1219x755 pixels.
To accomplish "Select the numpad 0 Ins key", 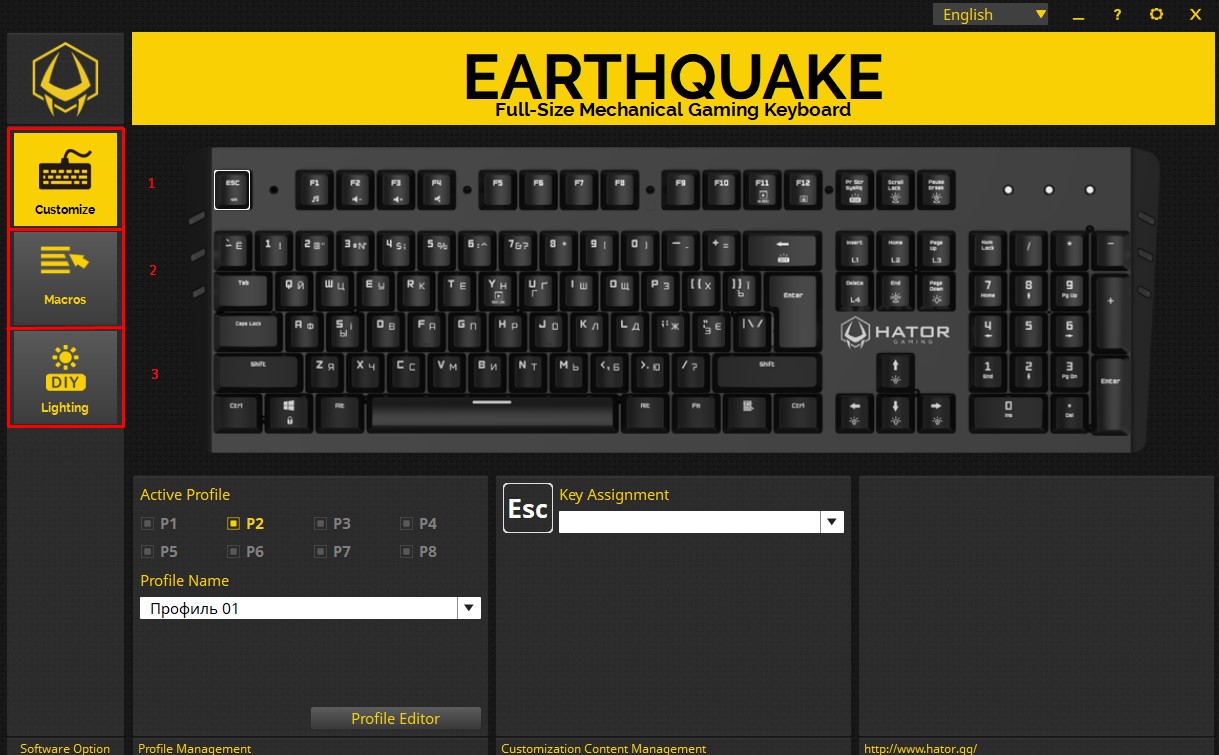I will 1008,413.
